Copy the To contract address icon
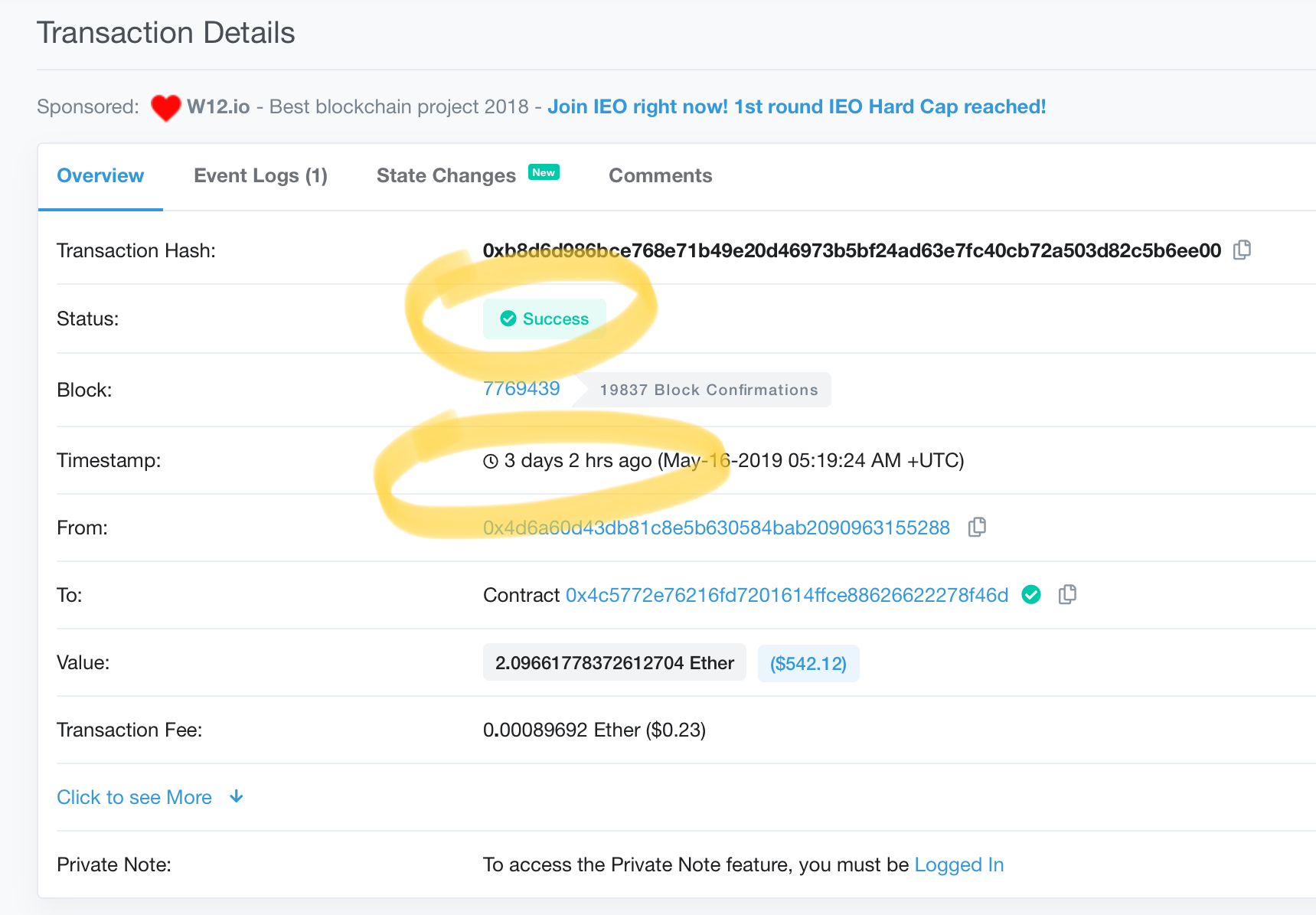1316x915 pixels. coord(1067,595)
